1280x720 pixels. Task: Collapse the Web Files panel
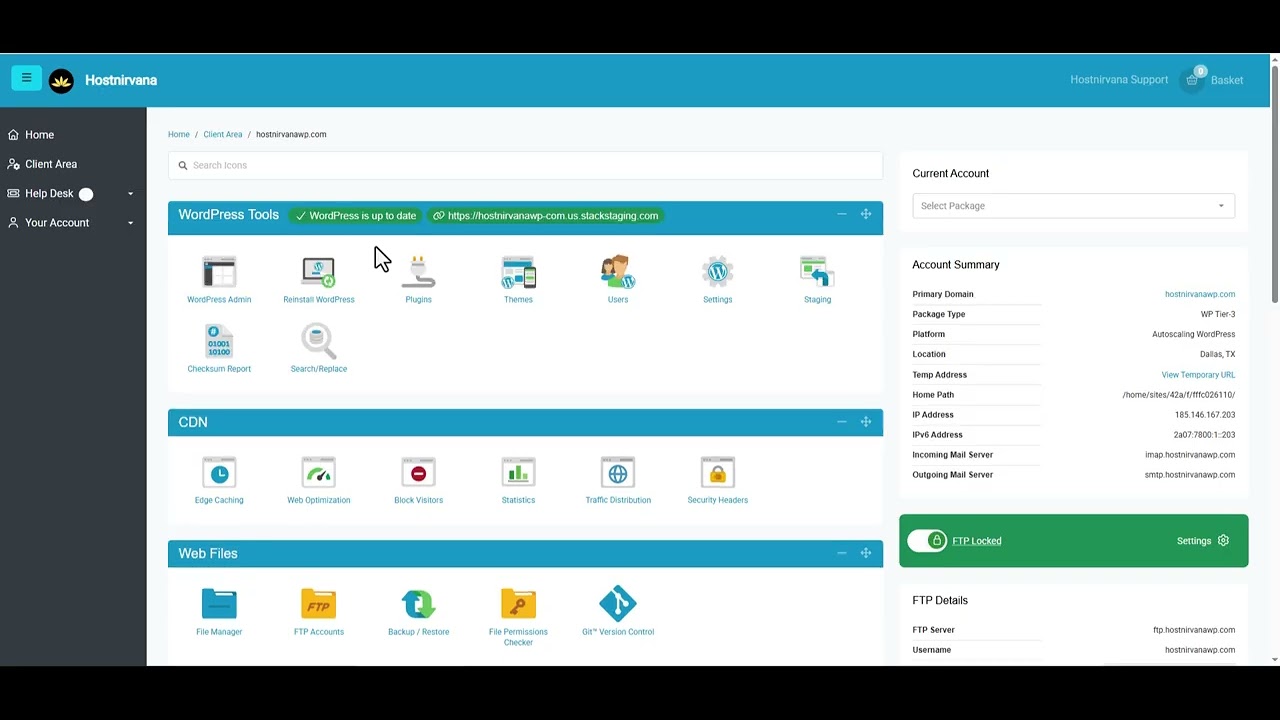point(841,553)
